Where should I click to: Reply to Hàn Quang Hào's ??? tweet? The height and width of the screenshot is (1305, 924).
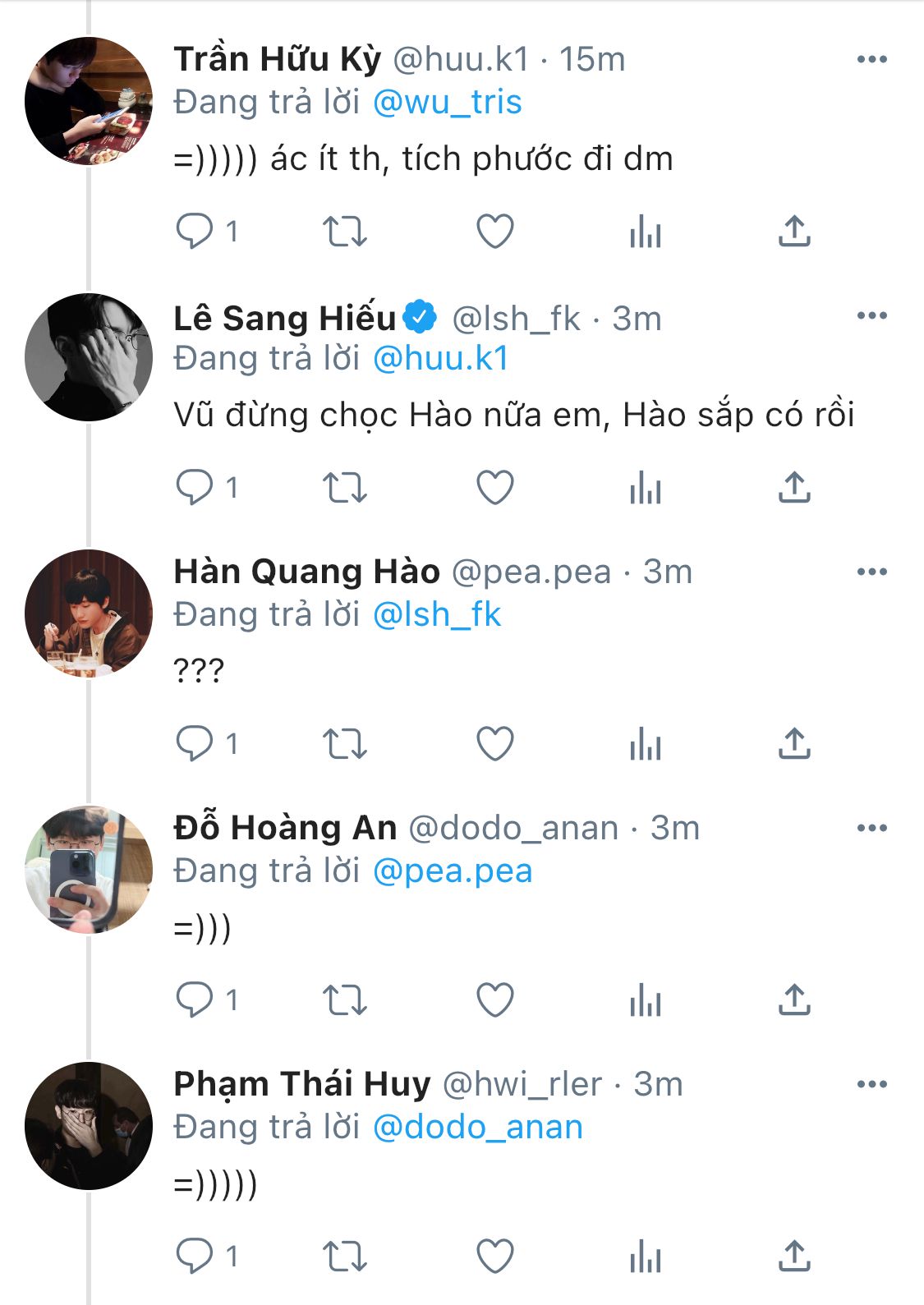(195, 744)
